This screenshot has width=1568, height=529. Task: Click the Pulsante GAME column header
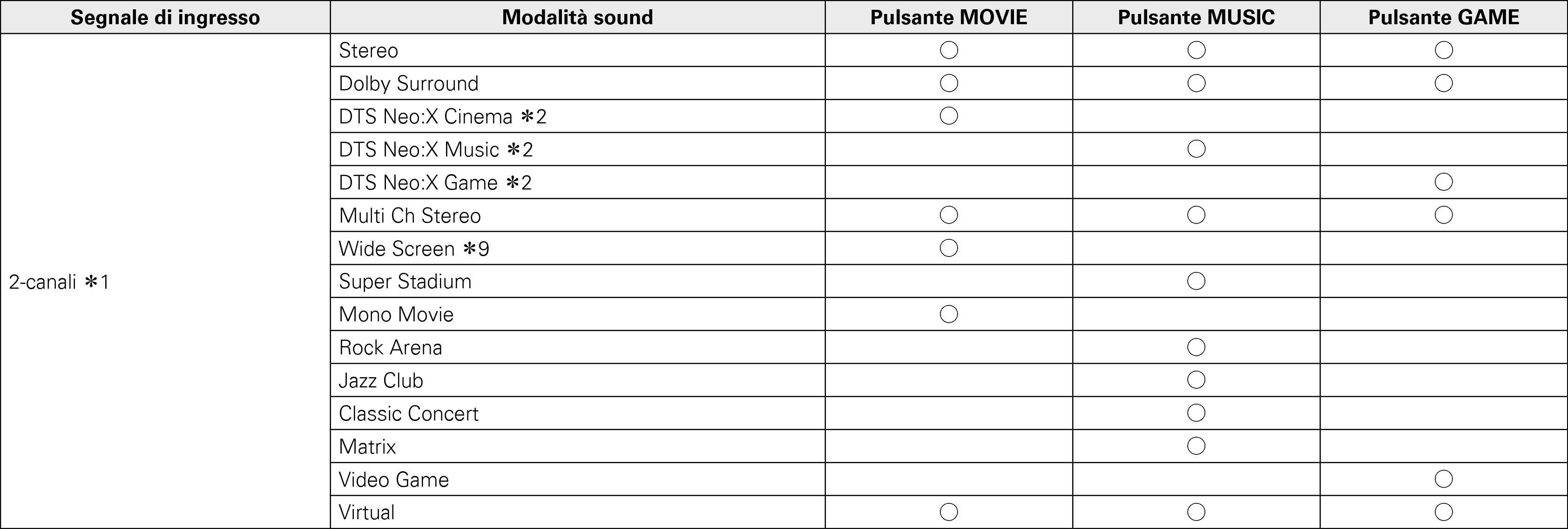(1443, 17)
